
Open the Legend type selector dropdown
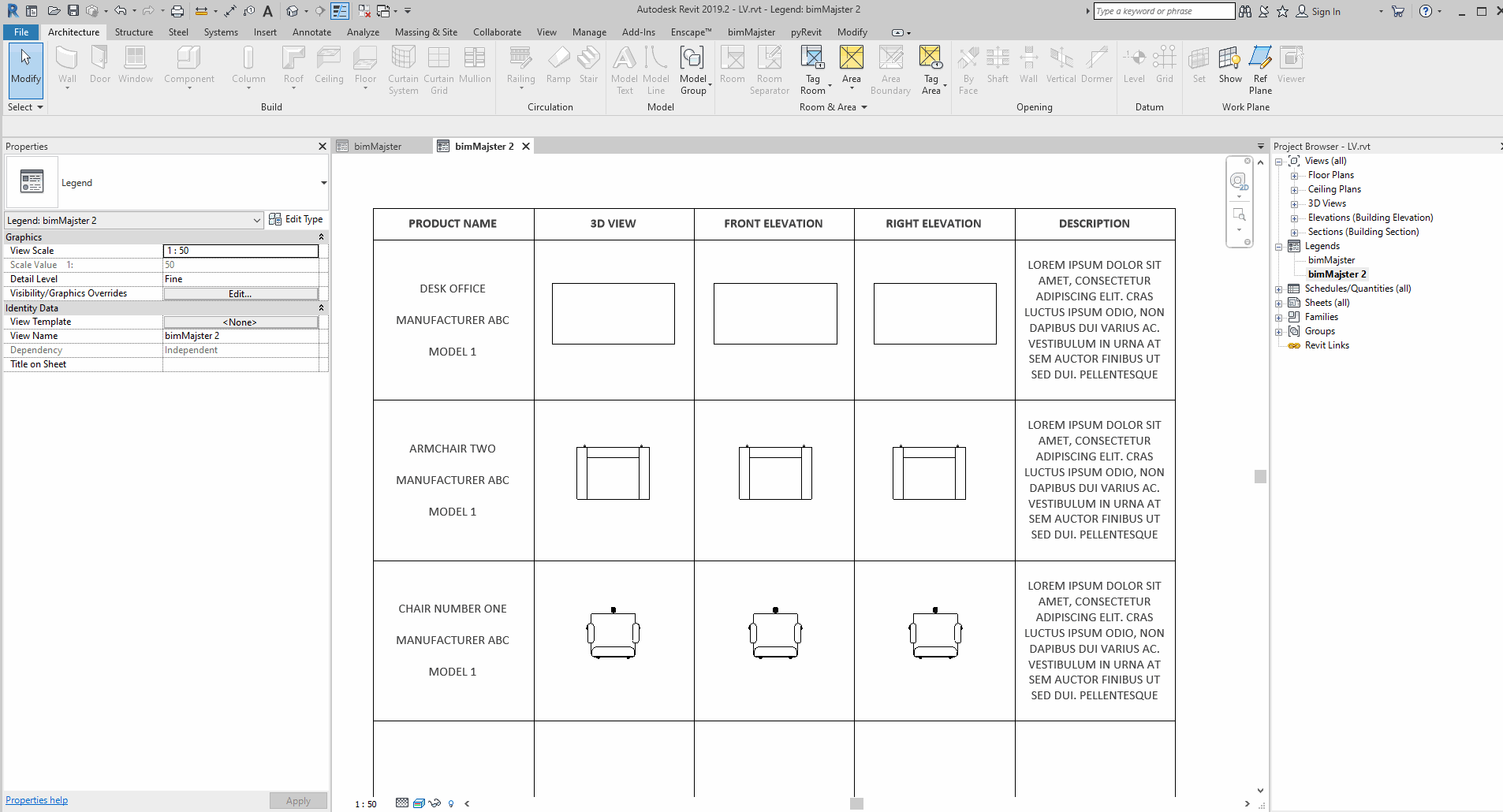tap(323, 183)
